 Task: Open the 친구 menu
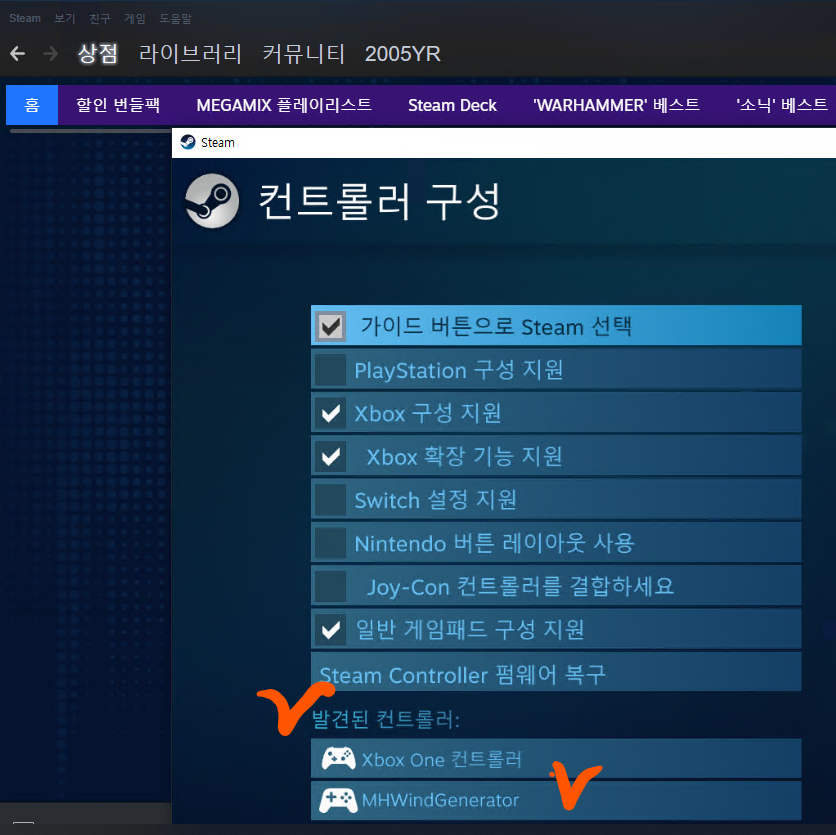(x=100, y=18)
